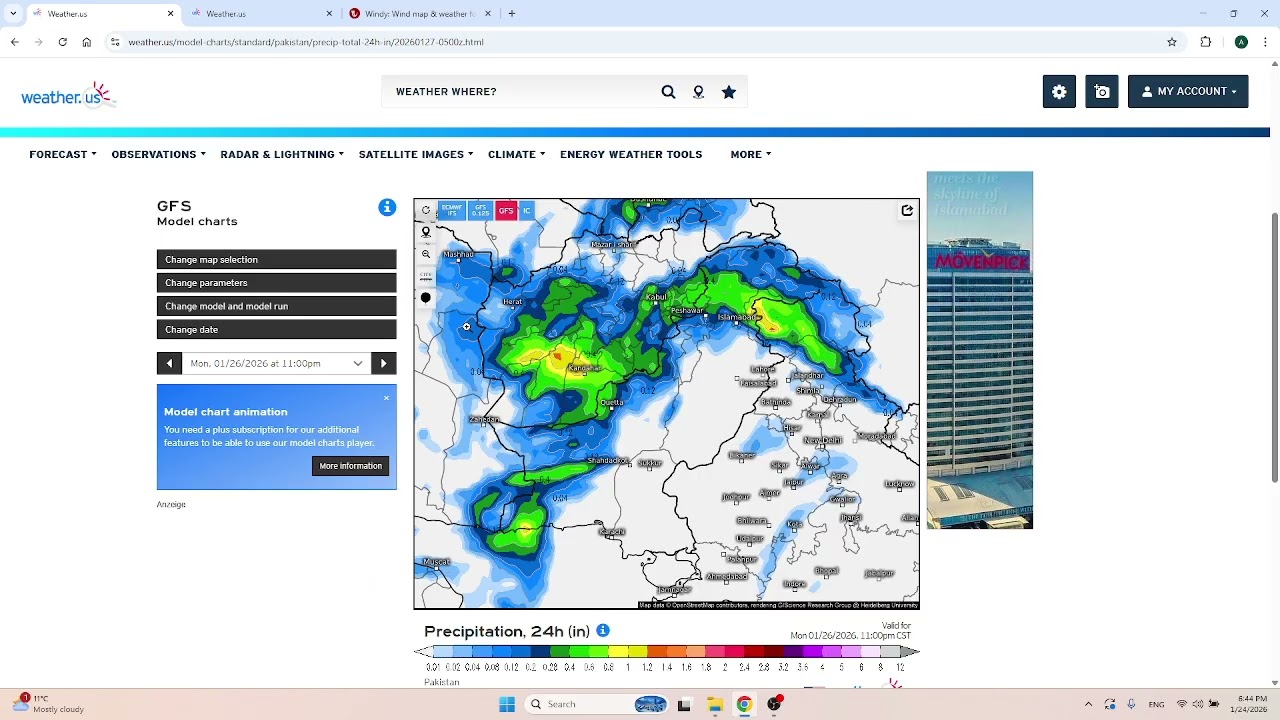Open SATELLITE IMAGES menu
This screenshot has height=720, width=1280.
tap(416, 154)
